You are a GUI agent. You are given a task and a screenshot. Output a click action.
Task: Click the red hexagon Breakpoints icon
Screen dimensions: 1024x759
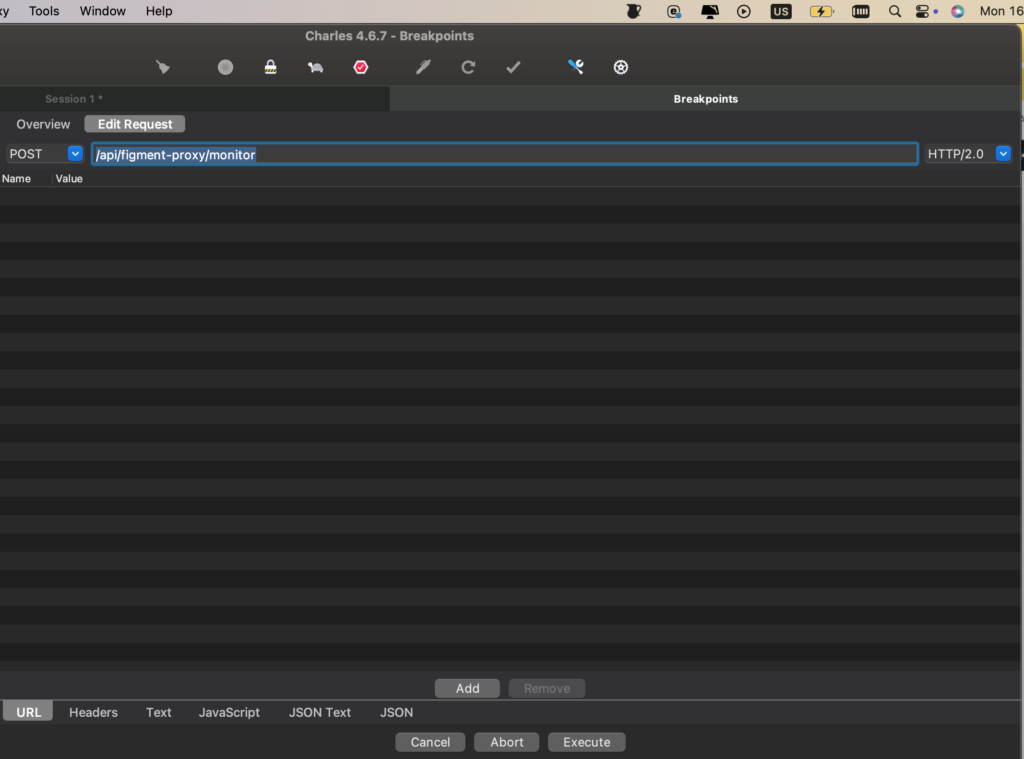point(361,67)
